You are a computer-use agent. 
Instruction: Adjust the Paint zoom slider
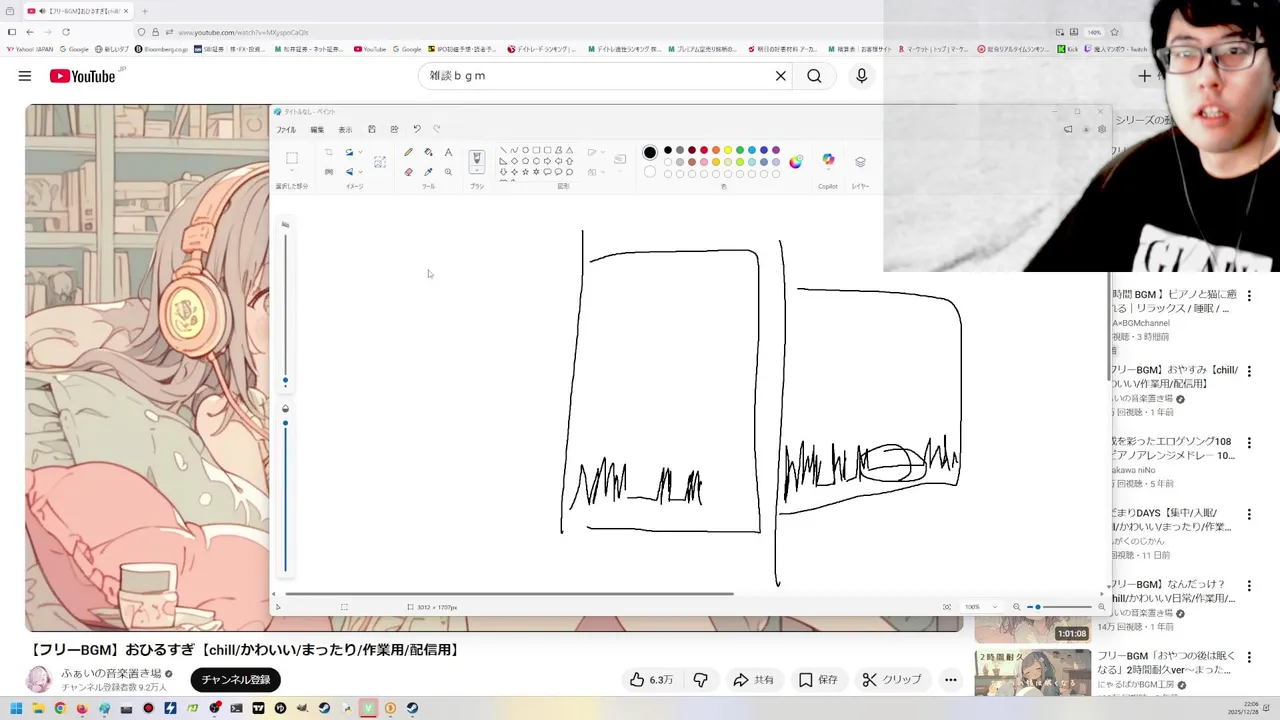pyautogui.click(x=1060, y=607)
